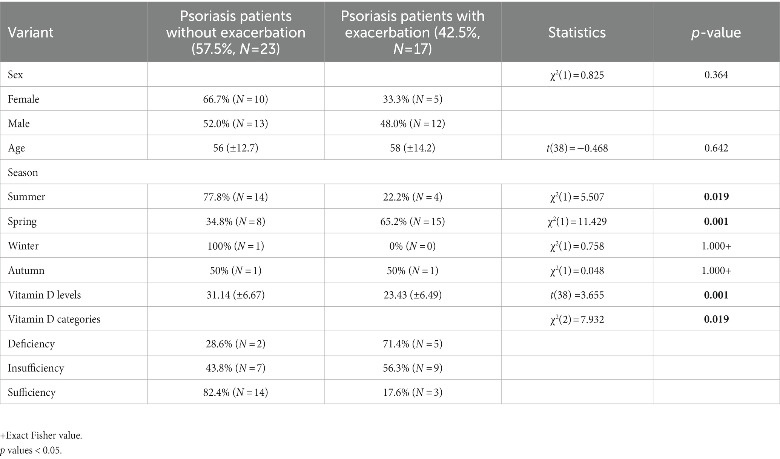Select the "Age" row label
This screenshot has width=780, height=459.
pos(16,148)
